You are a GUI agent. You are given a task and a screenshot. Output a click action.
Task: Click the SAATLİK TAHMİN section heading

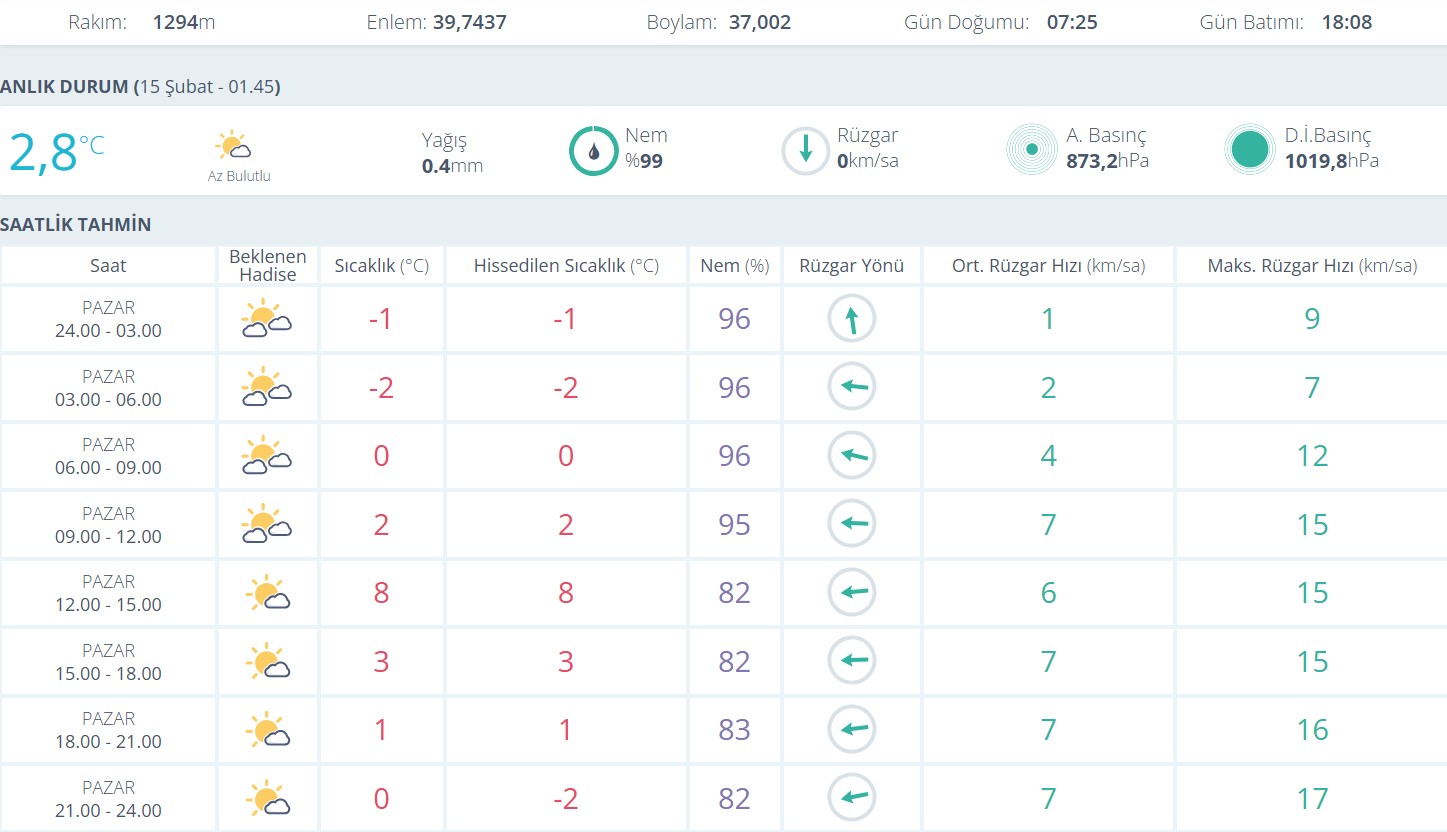pos(76,225)
